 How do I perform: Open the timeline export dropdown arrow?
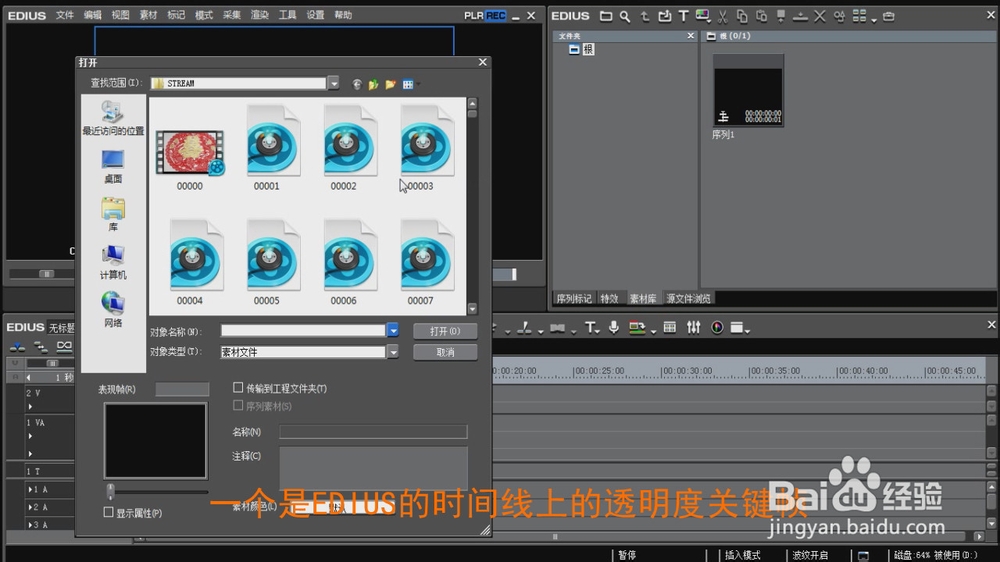point(653,331)
